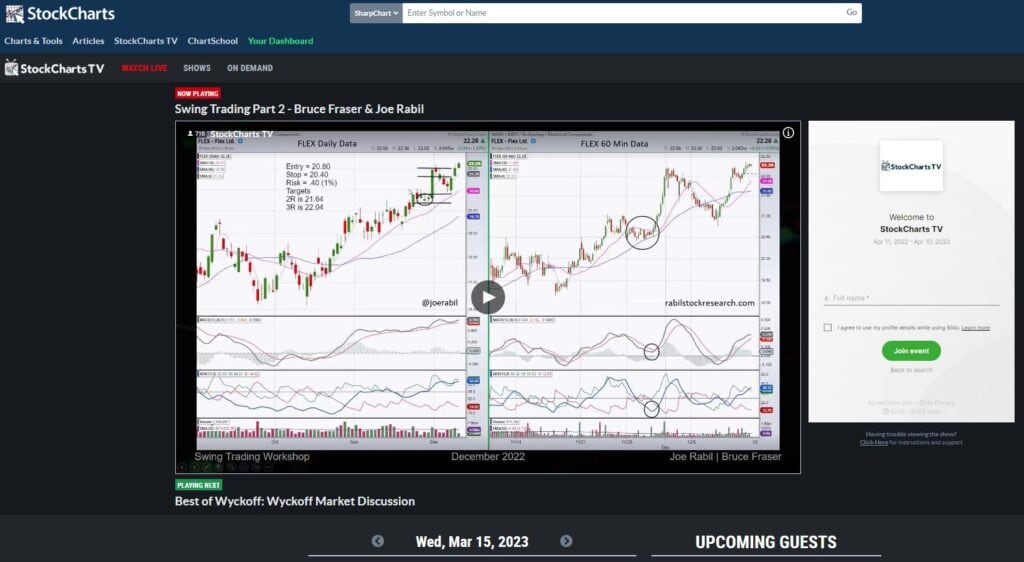Click Back to search link
Viewport: 1024px width, 562px height.
point(911,370)
